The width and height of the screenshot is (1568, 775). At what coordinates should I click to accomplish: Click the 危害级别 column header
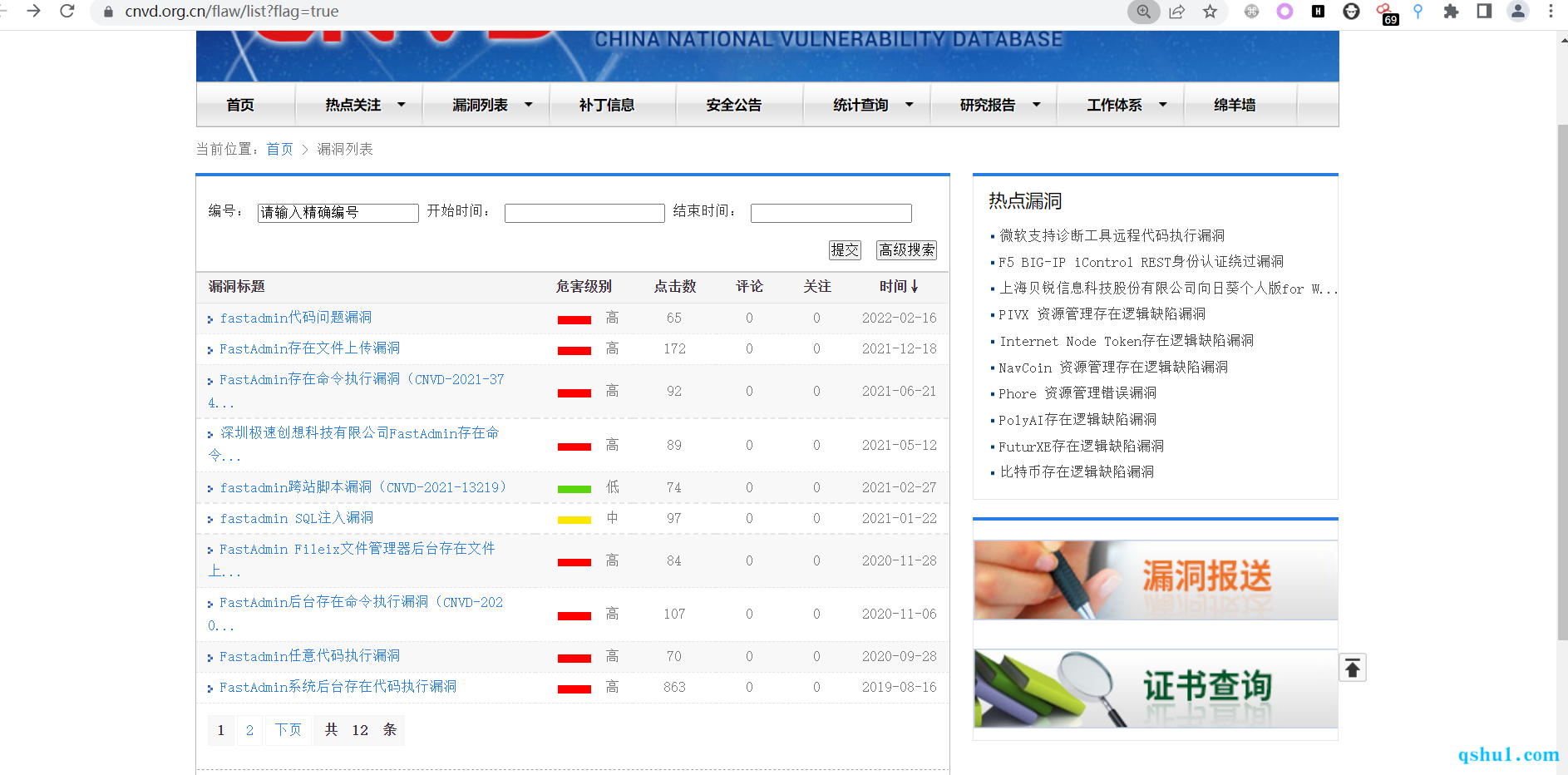(x=584, y=286)
